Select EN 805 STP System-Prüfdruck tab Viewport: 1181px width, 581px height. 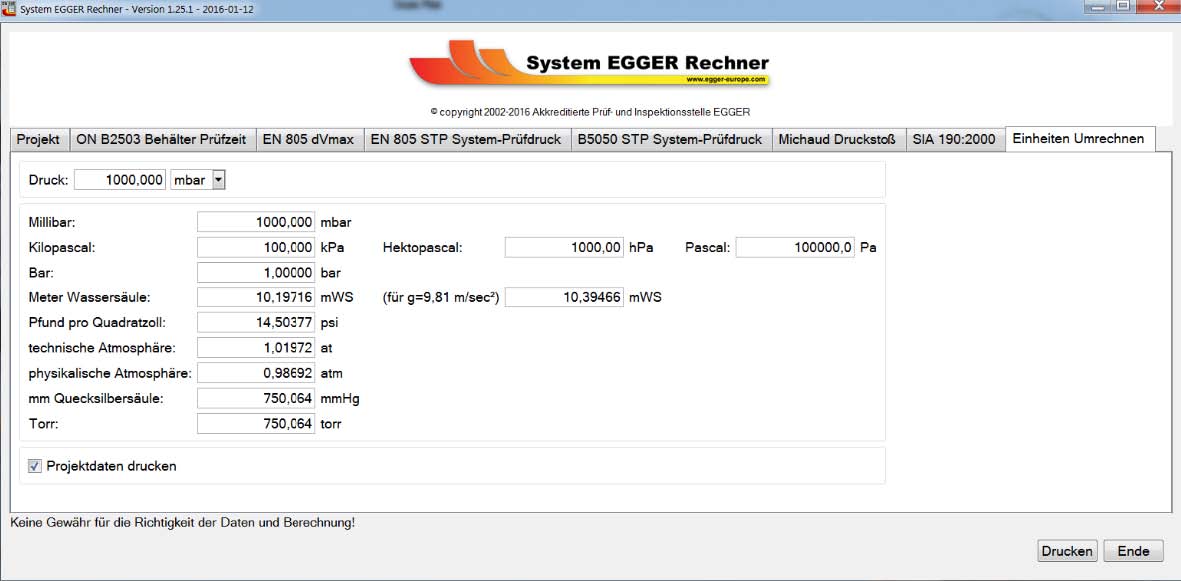466,139
